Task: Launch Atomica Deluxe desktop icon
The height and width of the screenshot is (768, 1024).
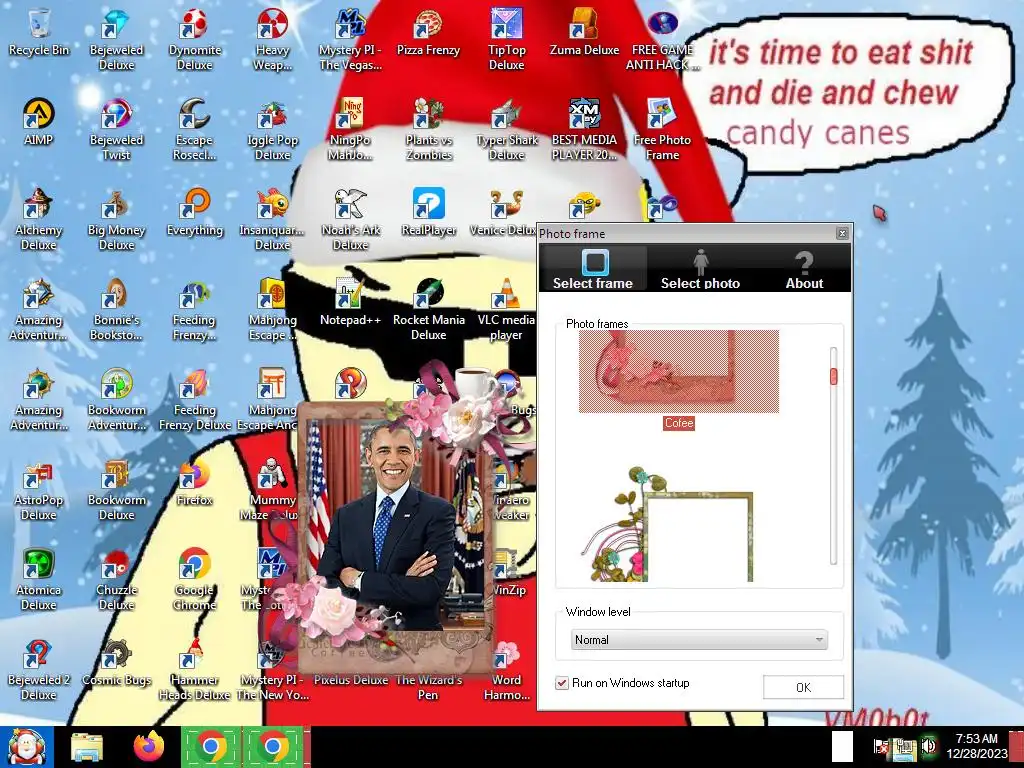Action: pos(39,580)
